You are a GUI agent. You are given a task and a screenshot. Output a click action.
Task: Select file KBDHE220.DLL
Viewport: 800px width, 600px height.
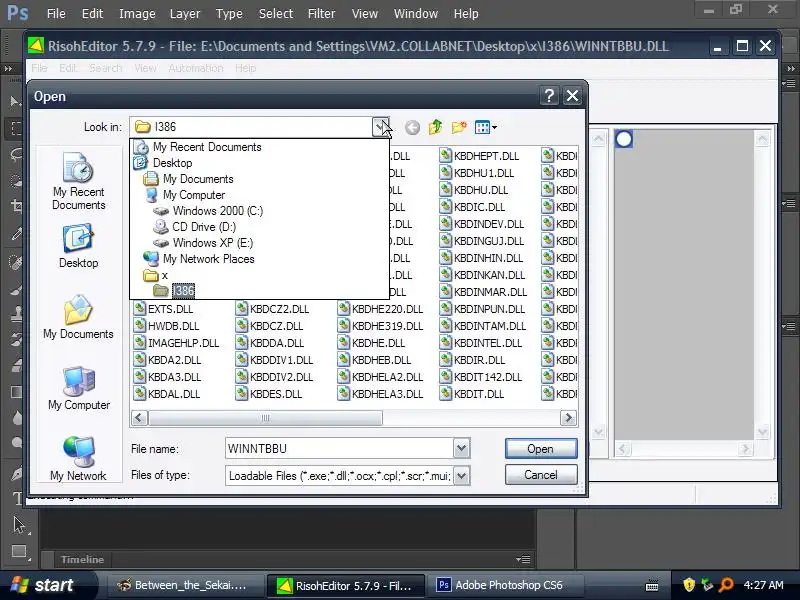click(381, 309)
